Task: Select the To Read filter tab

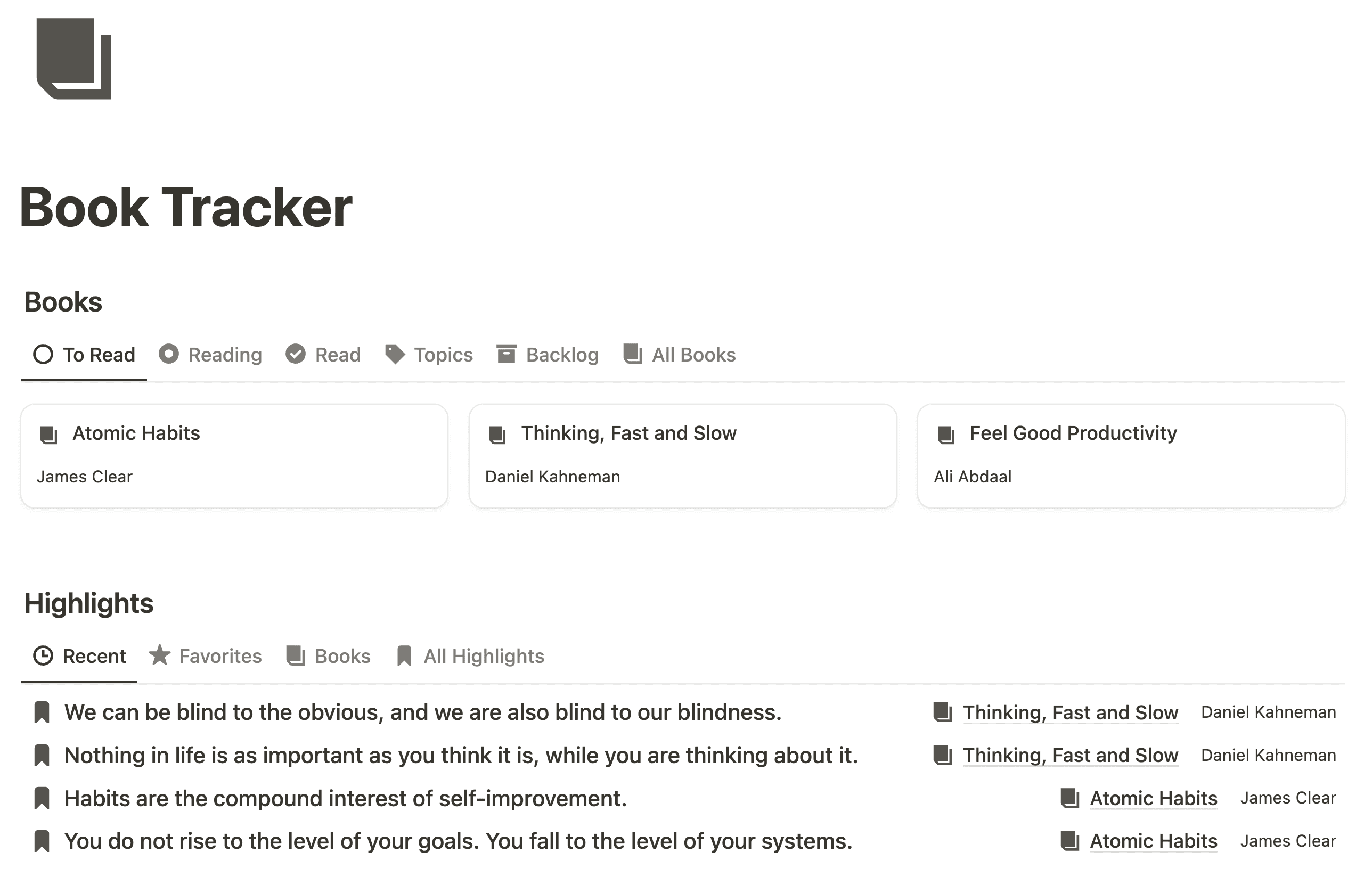Action: [83, 355]
